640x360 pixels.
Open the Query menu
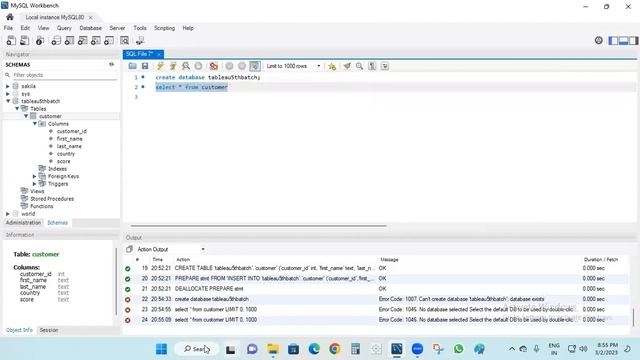[64, 28]
